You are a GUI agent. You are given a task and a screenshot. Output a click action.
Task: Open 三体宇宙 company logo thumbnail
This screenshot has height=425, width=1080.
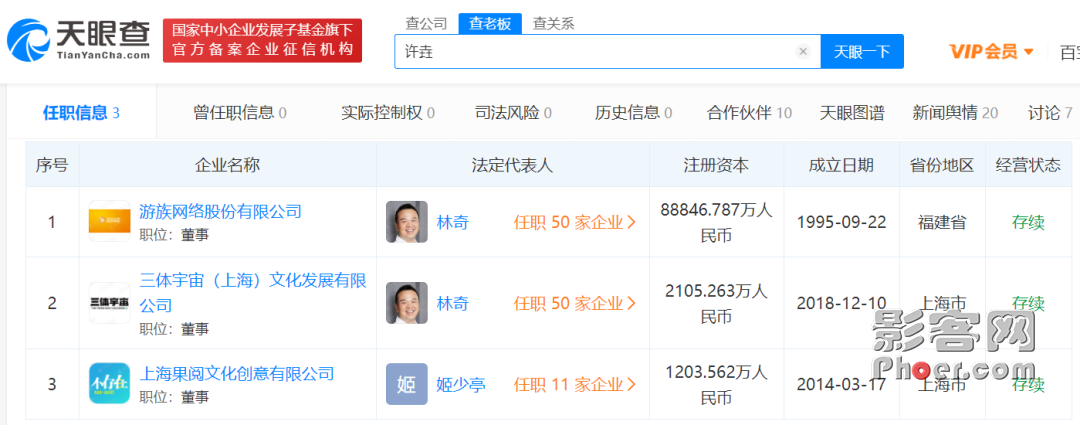[x=110, y=303]
